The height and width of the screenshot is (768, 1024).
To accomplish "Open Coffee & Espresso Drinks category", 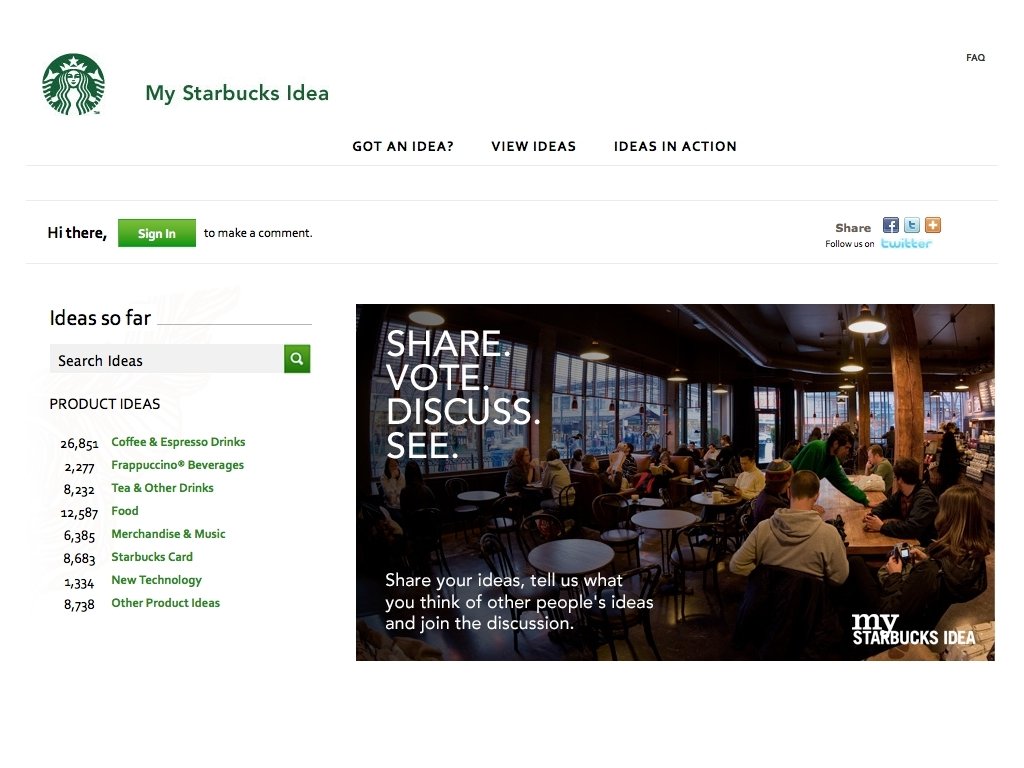I will [x=178, y=442].
